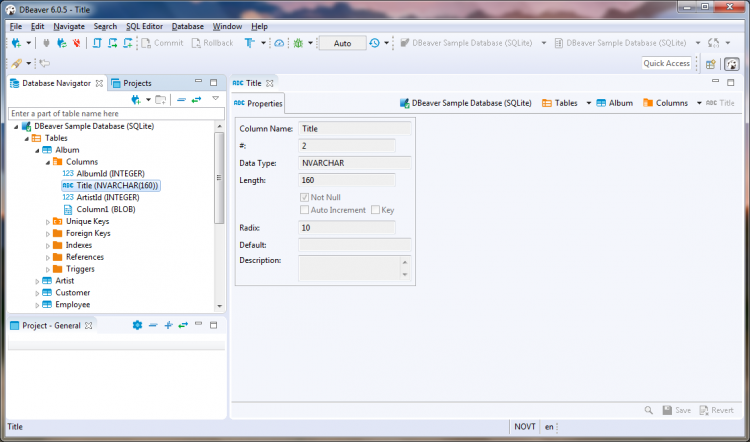Collapse the DBeaver Sample Database tree node
Screen dimensions: 750x442
point(16,127)
